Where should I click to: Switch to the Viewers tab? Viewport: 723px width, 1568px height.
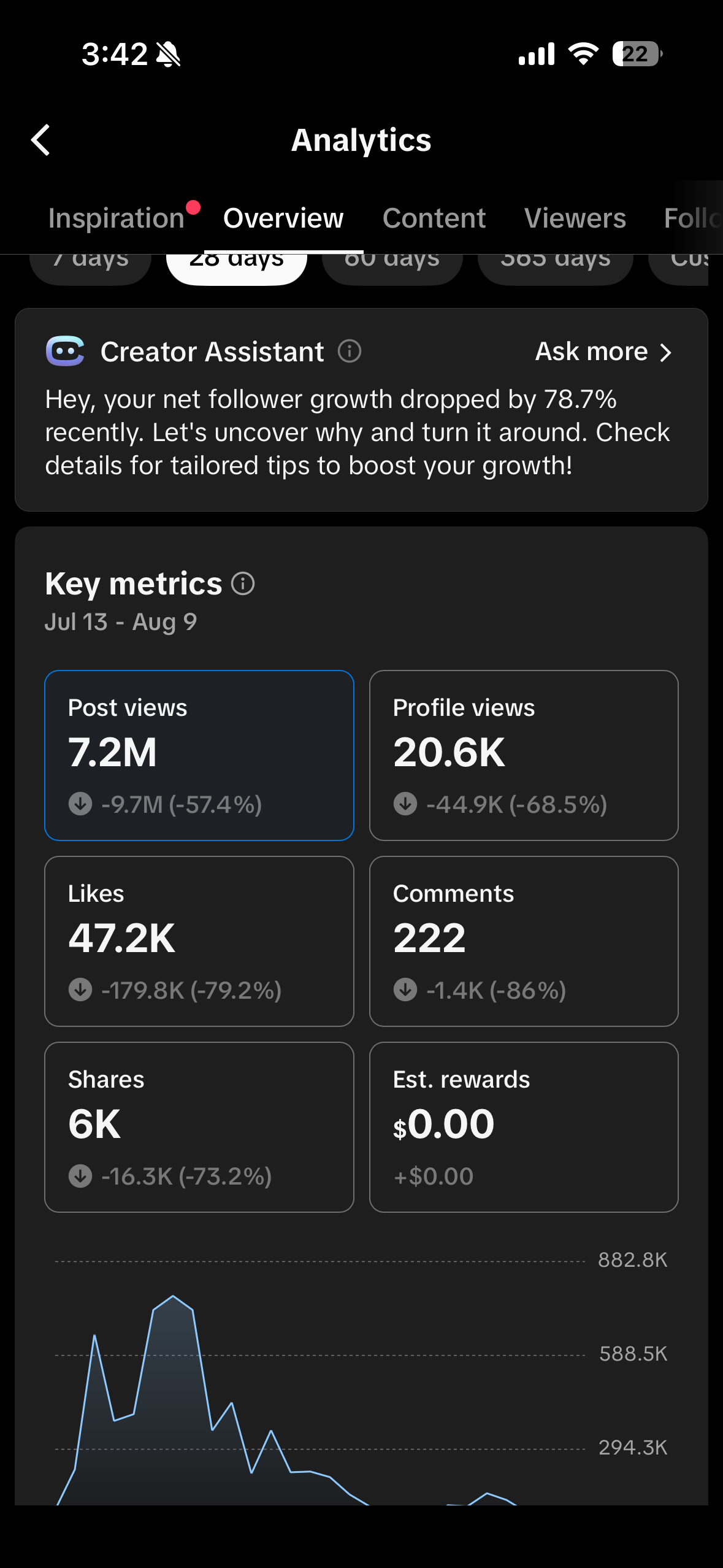pyautogui.click(x=575, y=218)
